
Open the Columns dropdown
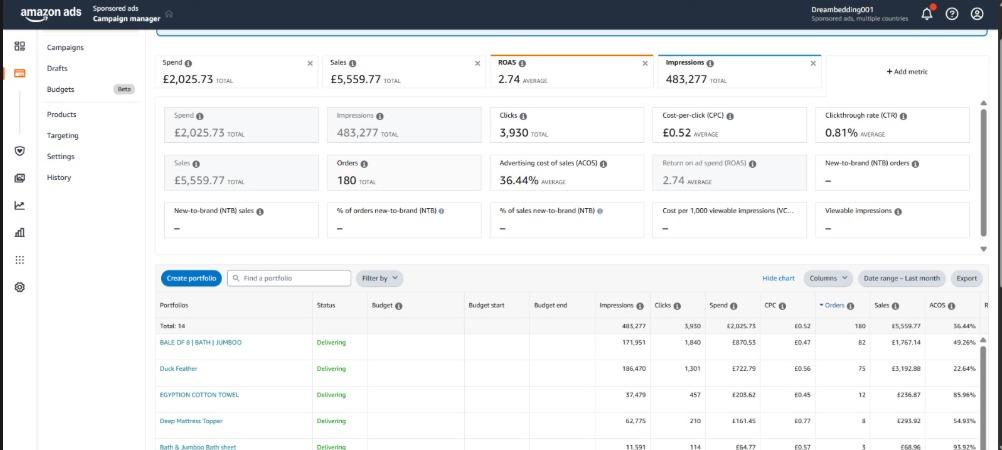pyautogui.click(x=828, y=278)
